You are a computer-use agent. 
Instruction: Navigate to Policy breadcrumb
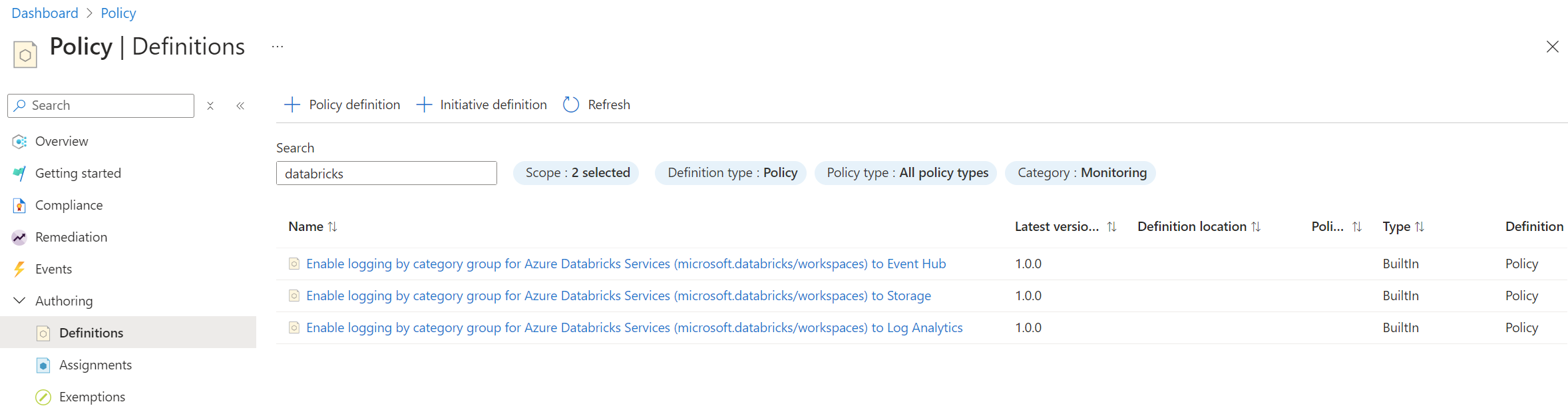click(118, 13)
